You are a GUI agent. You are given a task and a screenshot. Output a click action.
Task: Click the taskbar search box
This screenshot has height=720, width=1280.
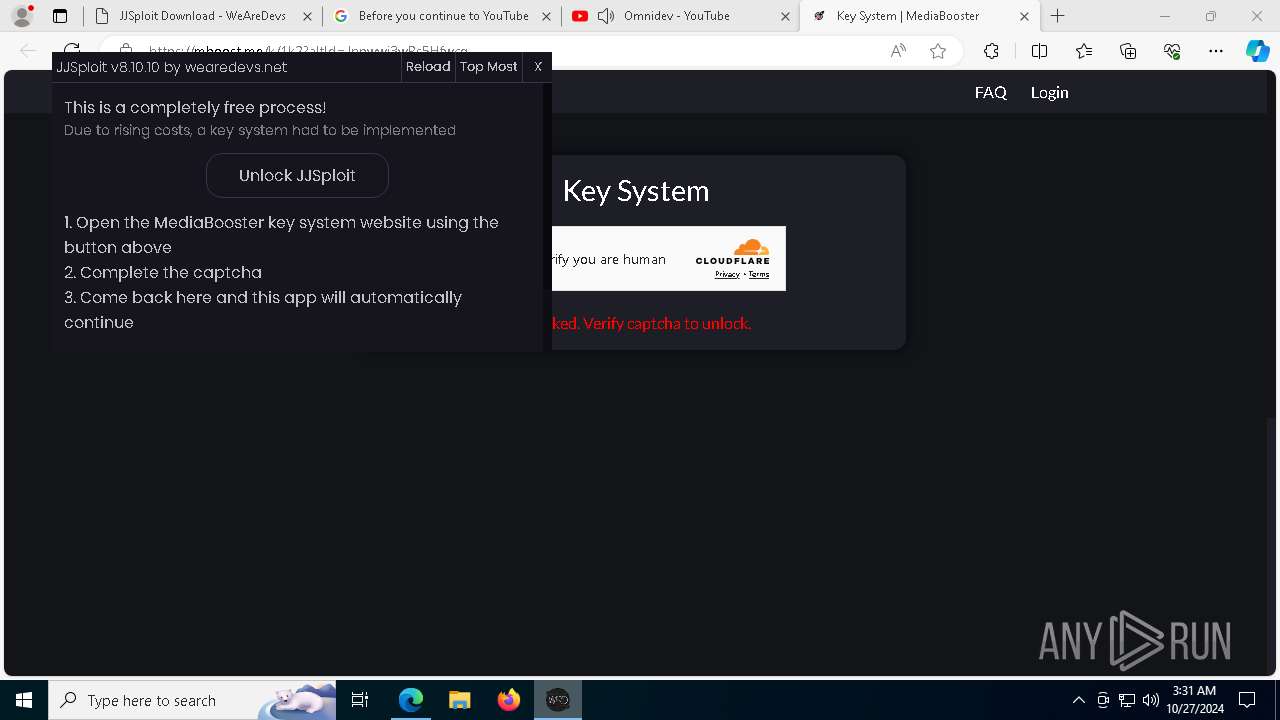192,700
